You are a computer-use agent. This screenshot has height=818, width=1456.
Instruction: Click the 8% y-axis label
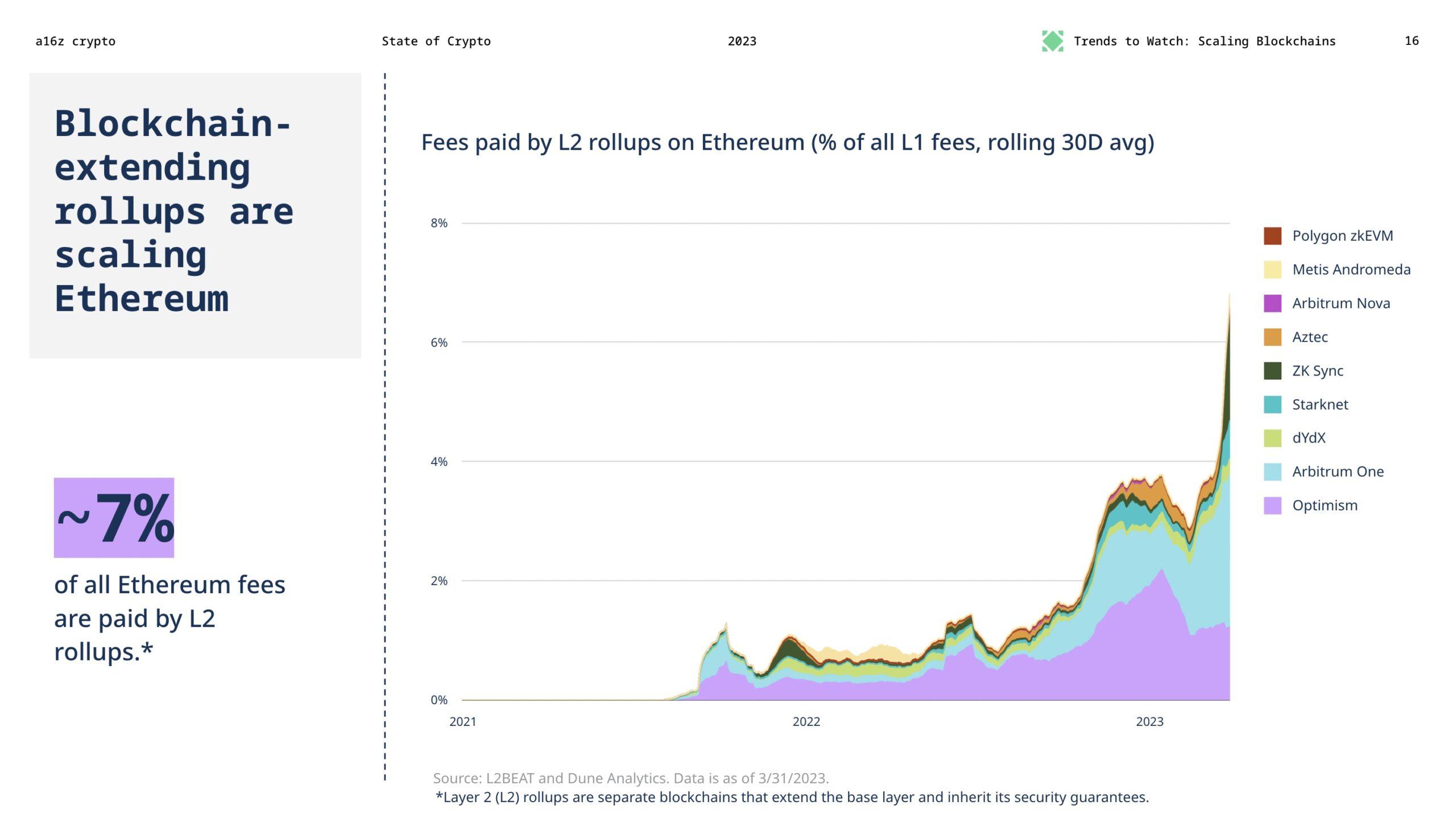pos(439,223)
